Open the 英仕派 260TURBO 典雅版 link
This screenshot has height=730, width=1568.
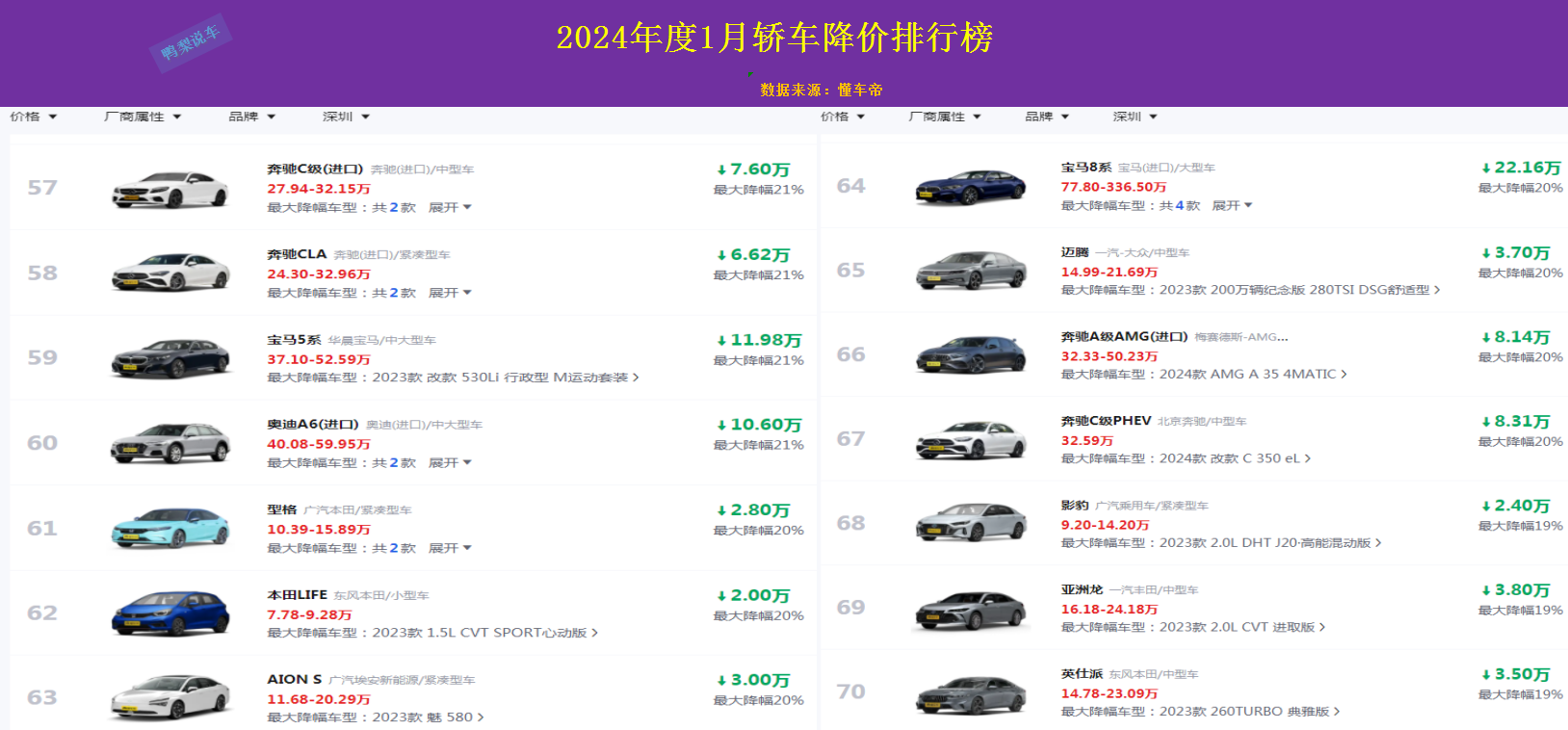(1248, 712)
